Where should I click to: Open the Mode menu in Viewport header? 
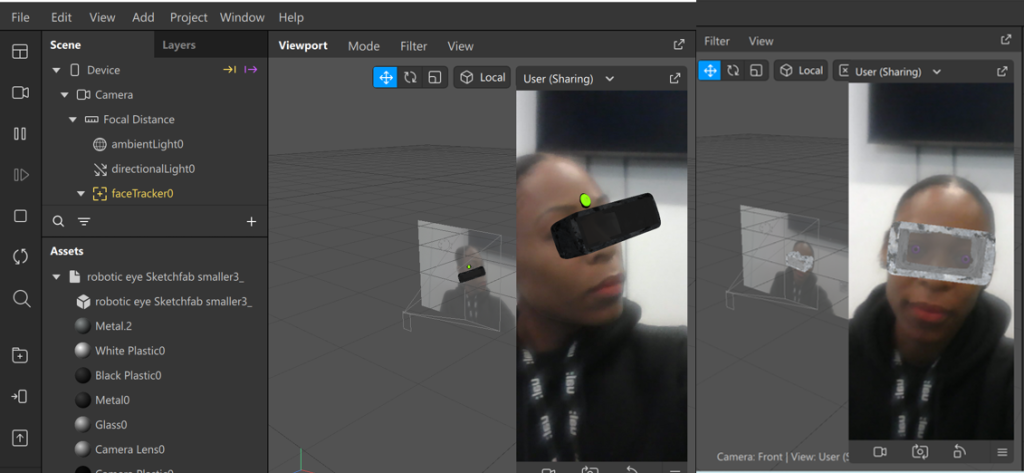coord(364,46)
